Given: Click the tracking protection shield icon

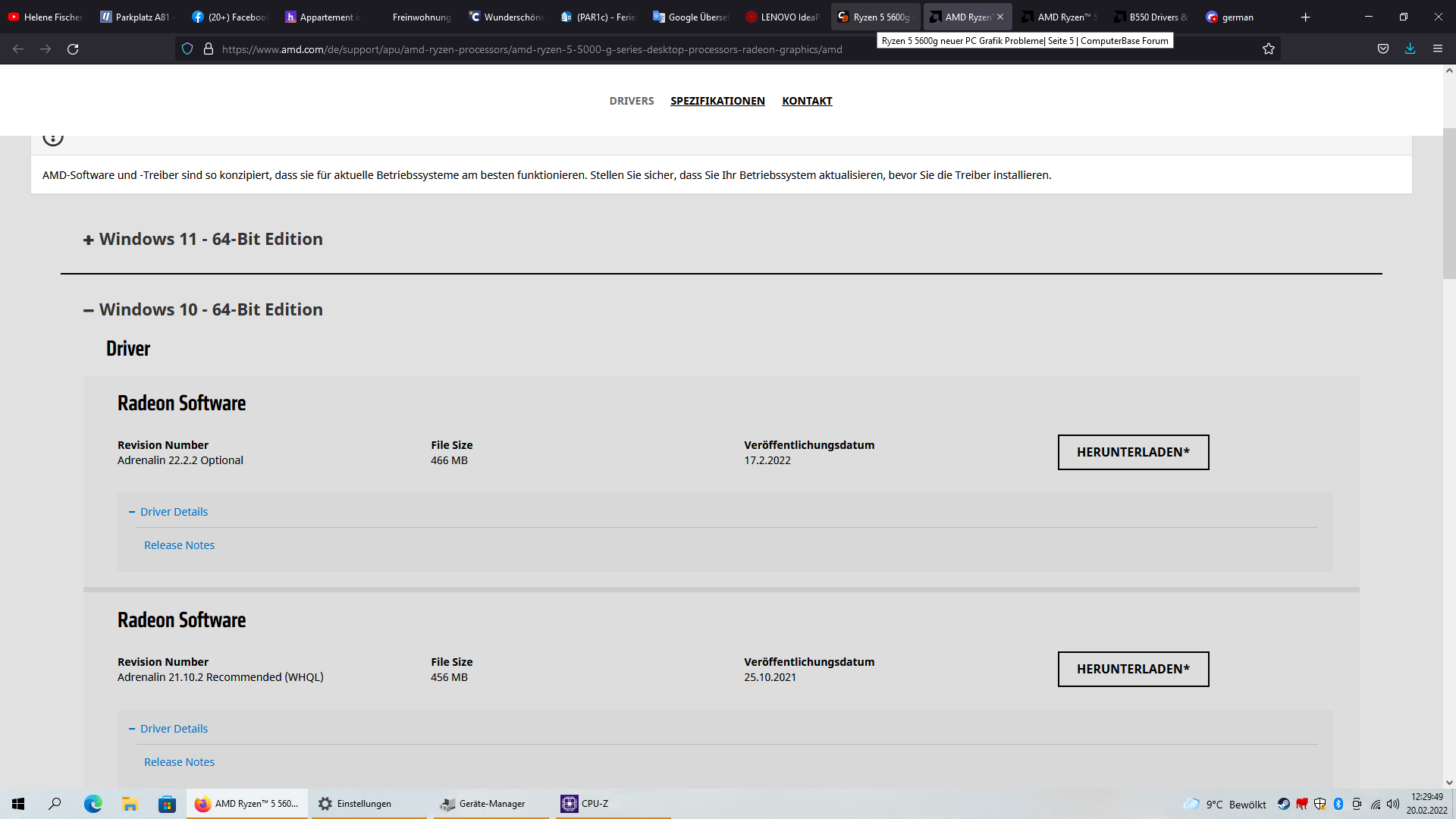Looking at the screenshot, I should tap(187, 49).
